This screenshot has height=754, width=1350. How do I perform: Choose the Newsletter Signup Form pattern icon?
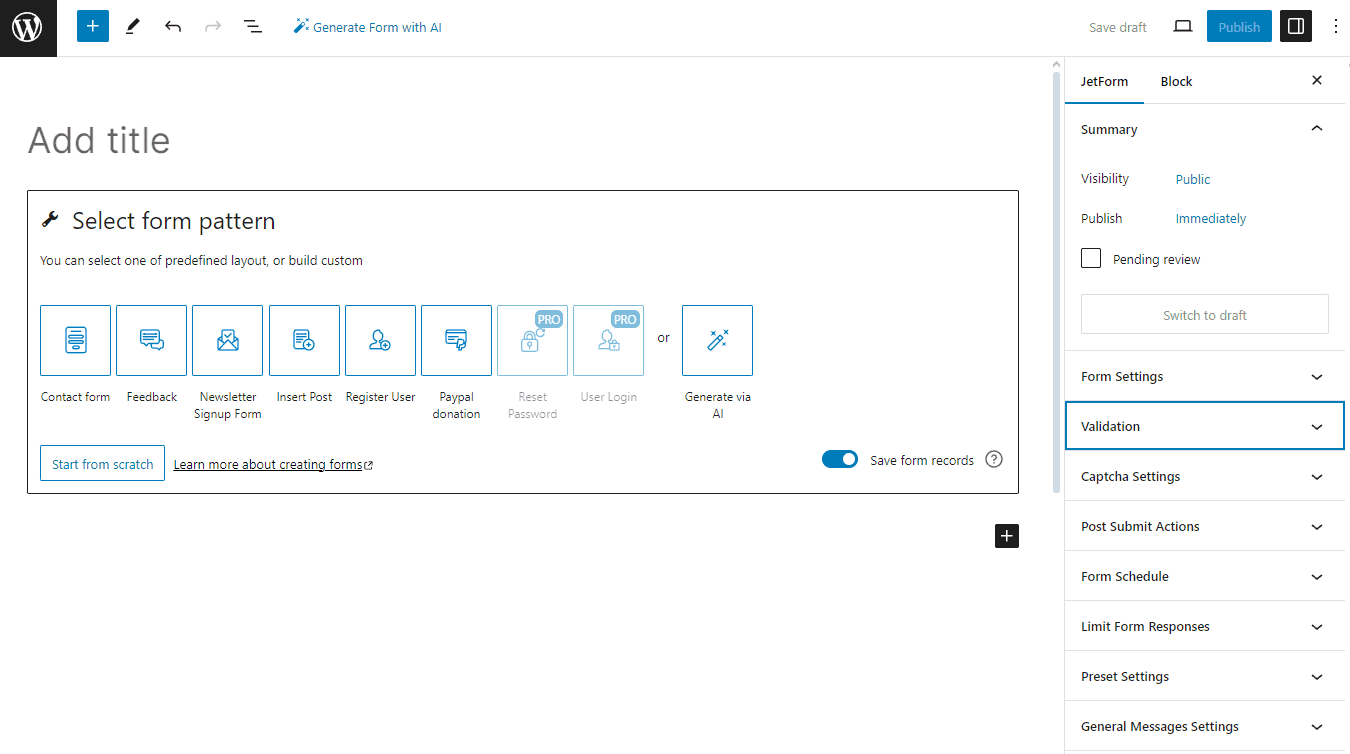pyautogui.click(x=227, y=340)
